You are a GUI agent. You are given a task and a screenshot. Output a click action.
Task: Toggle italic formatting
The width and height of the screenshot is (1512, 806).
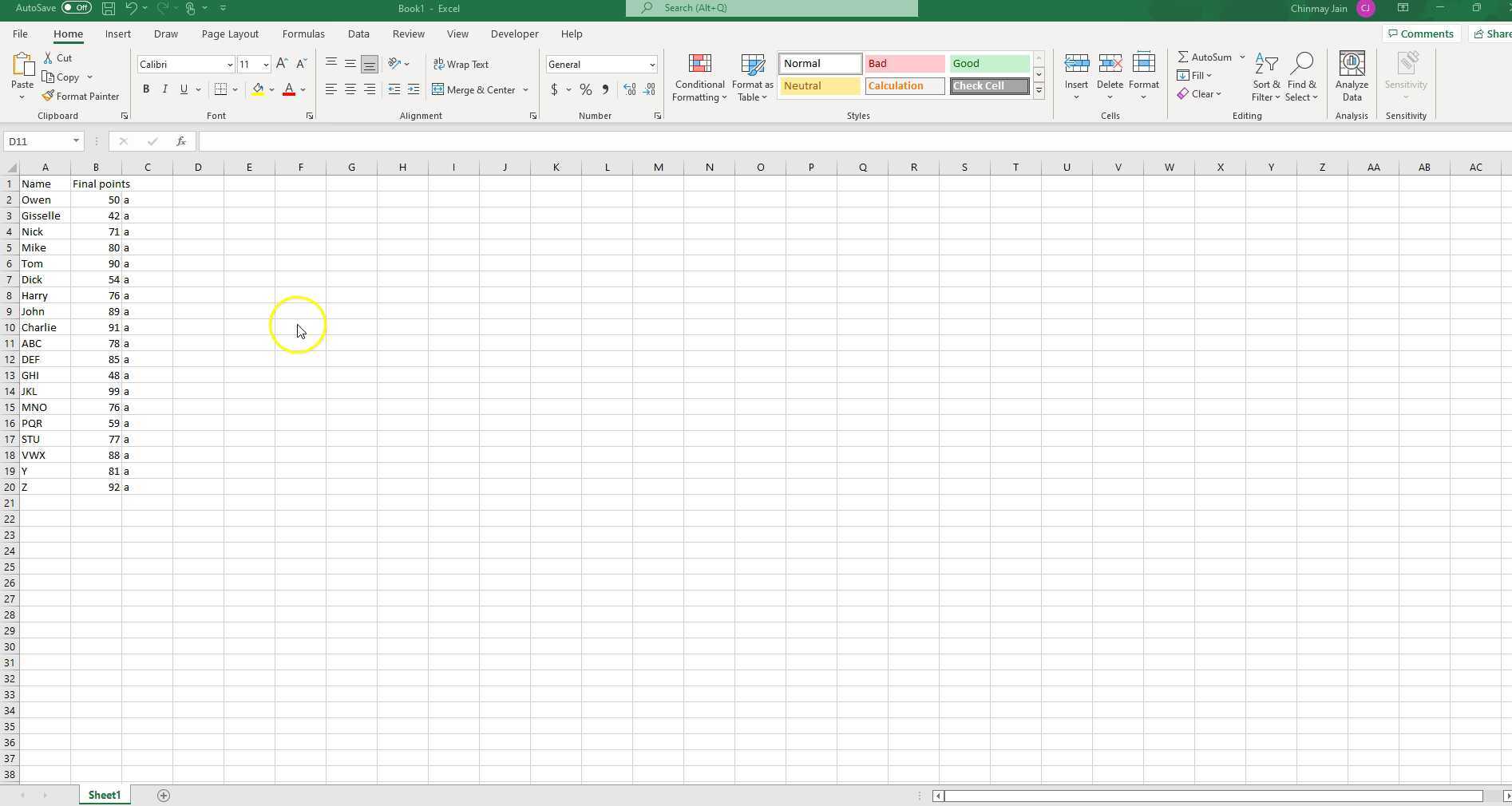tap(165, 89)
